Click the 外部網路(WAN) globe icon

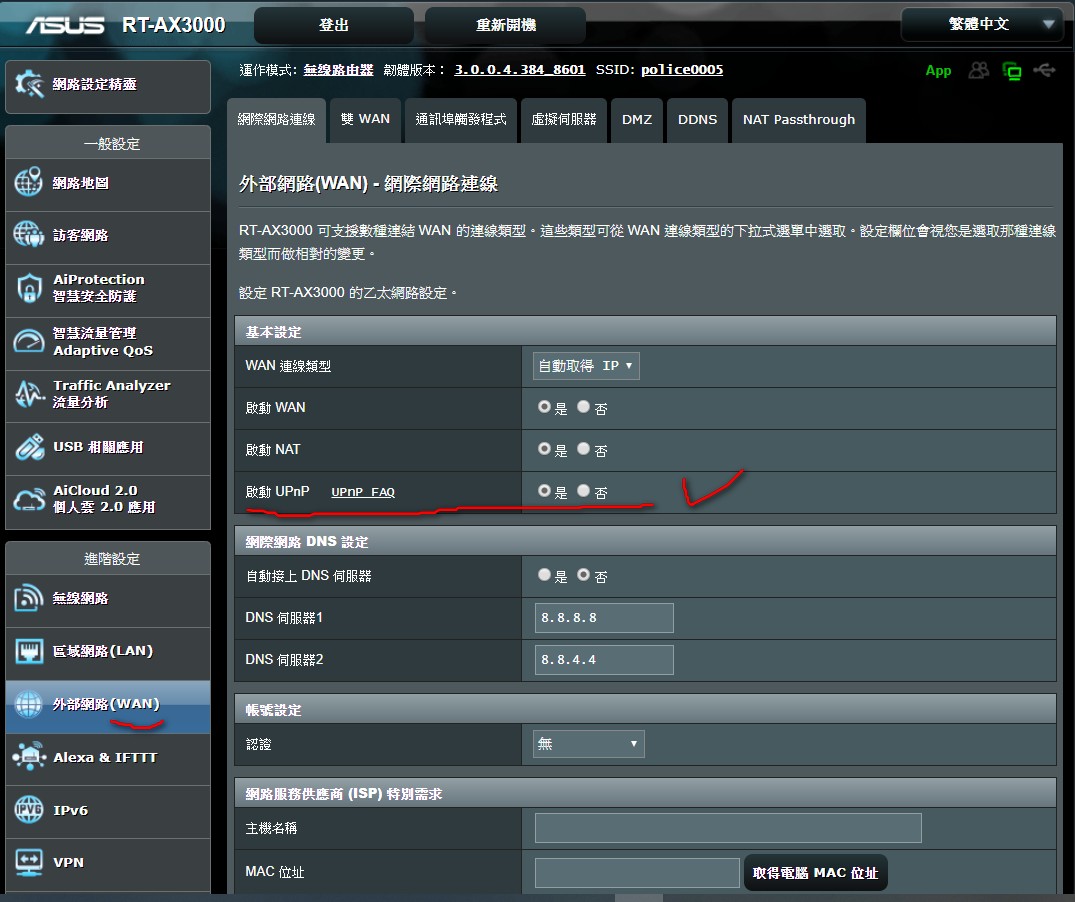(29, 704)
